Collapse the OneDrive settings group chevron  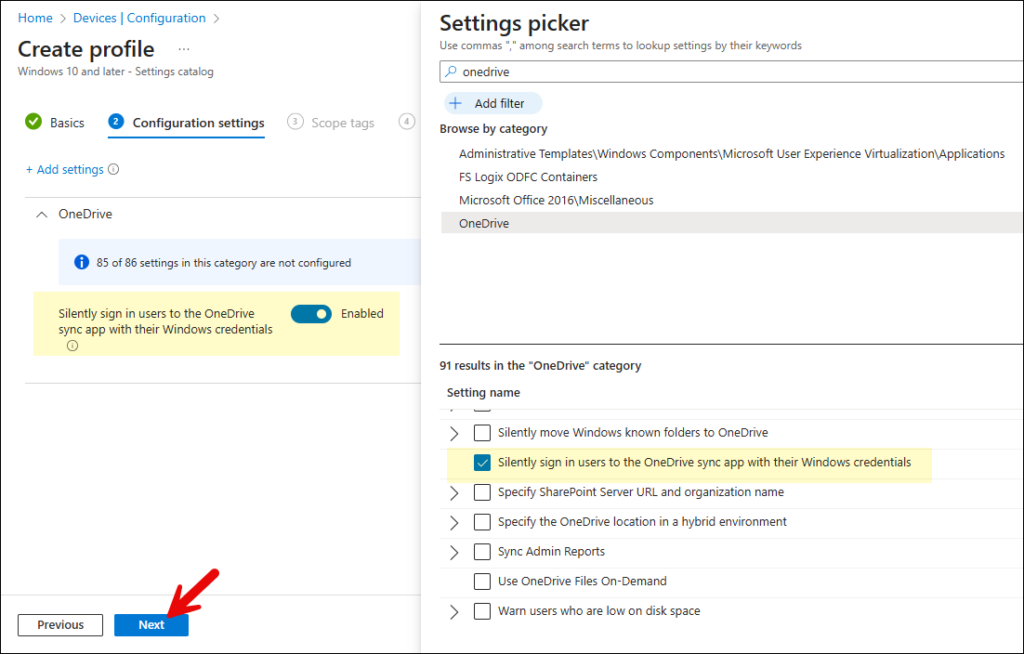[42, 214]
